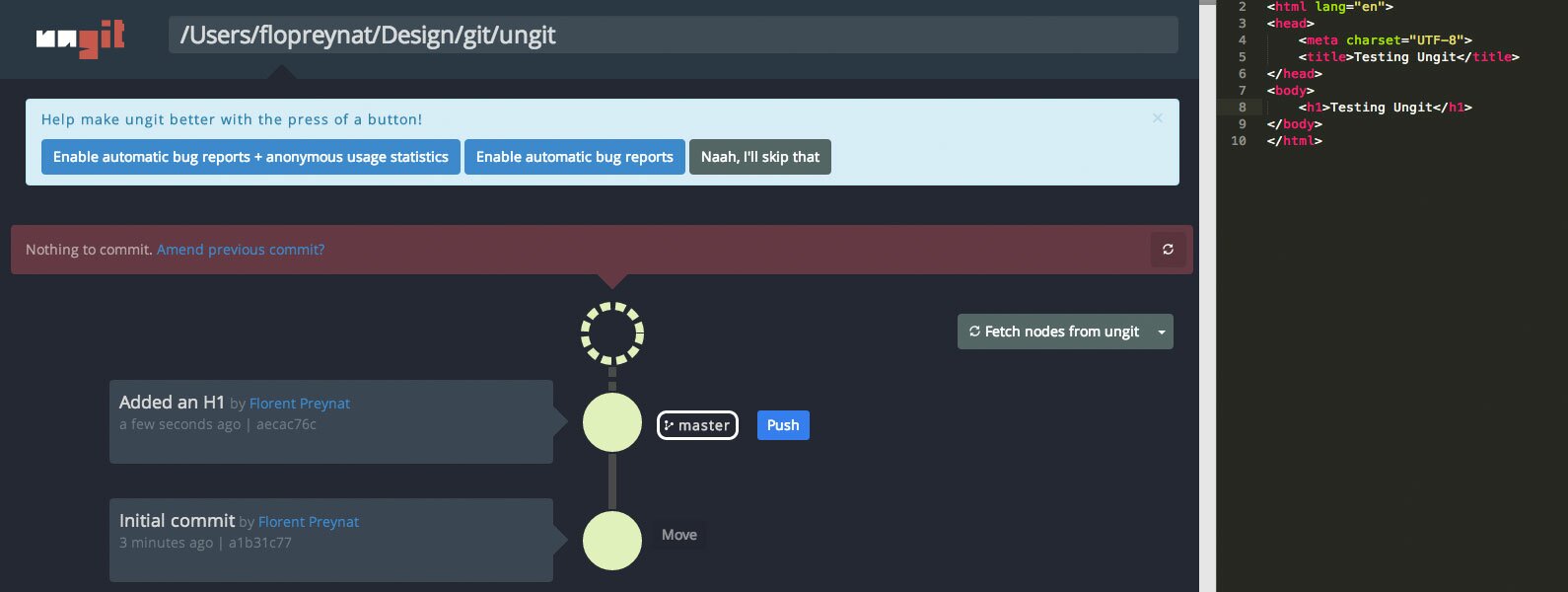
Task: Open author link on 'Added an H1' commit
Action: [x=300, y=404]
